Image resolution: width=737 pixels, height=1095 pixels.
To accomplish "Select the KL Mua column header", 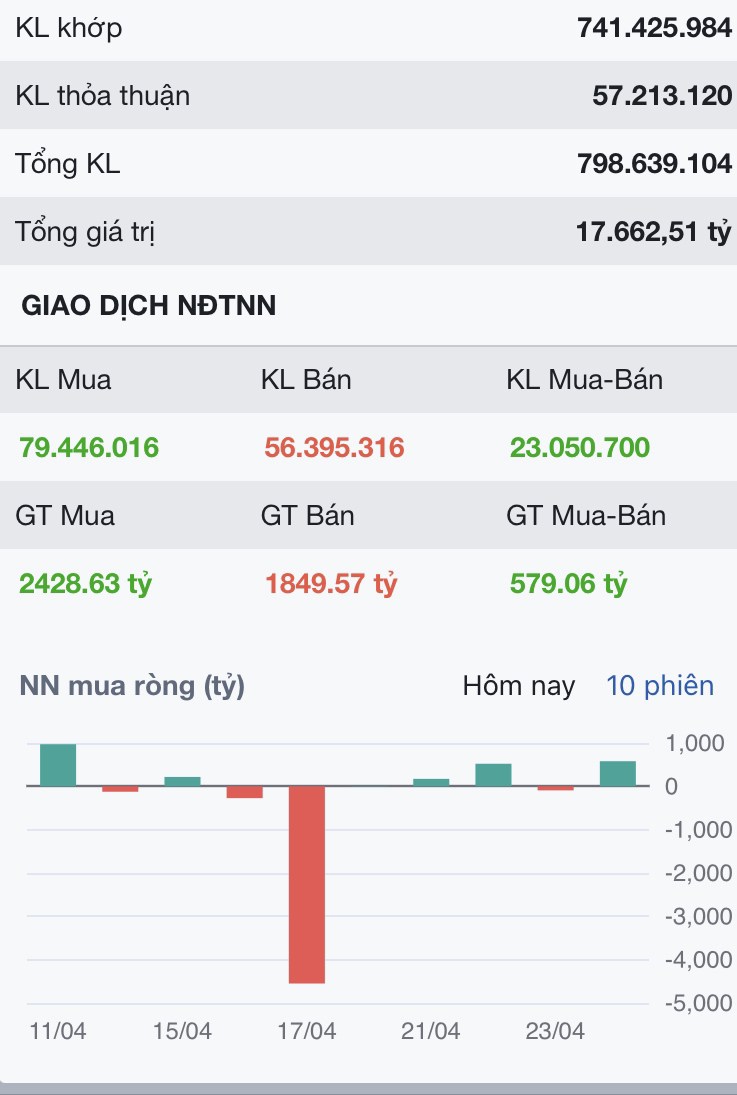I will tap(64, 380).
